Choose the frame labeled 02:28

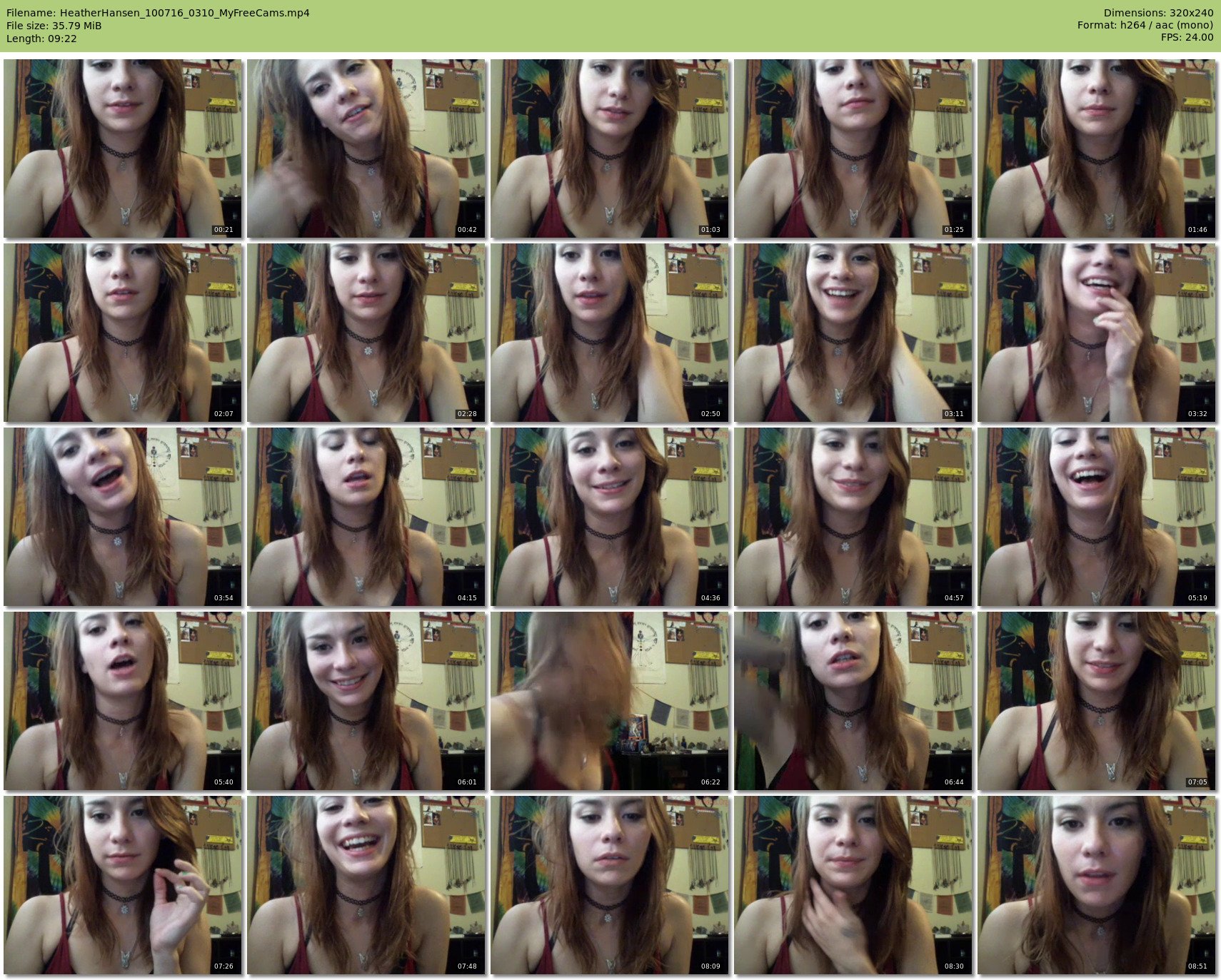tap(366, 333)
